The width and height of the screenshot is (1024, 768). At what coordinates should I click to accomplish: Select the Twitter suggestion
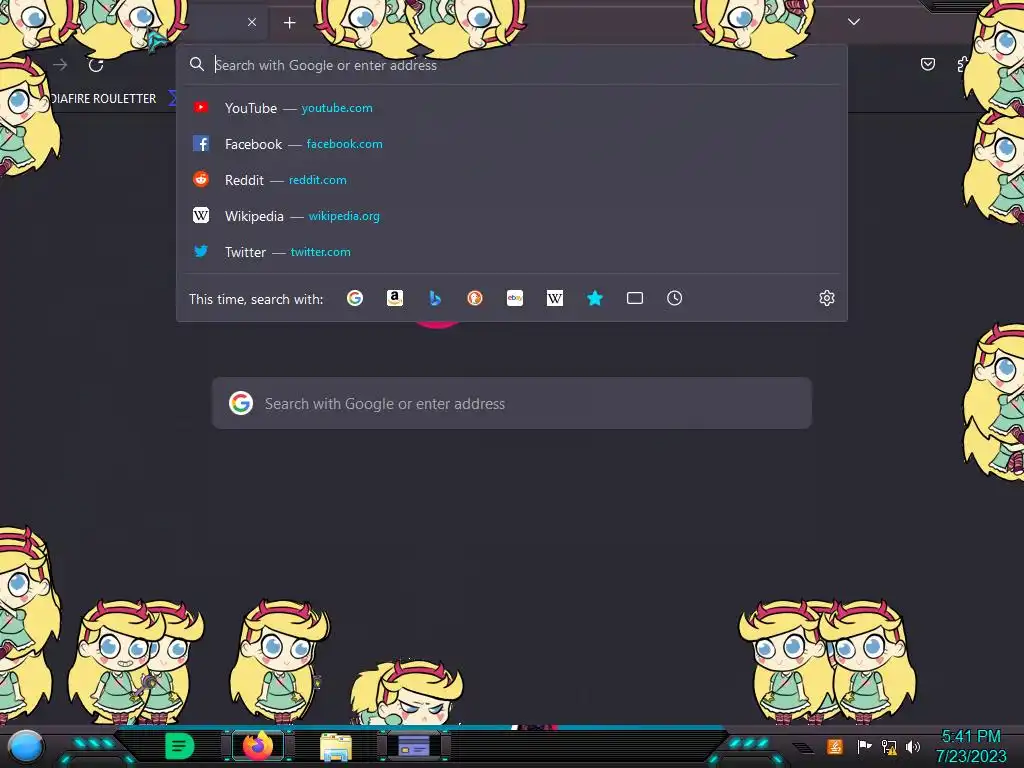click(512, 251)
